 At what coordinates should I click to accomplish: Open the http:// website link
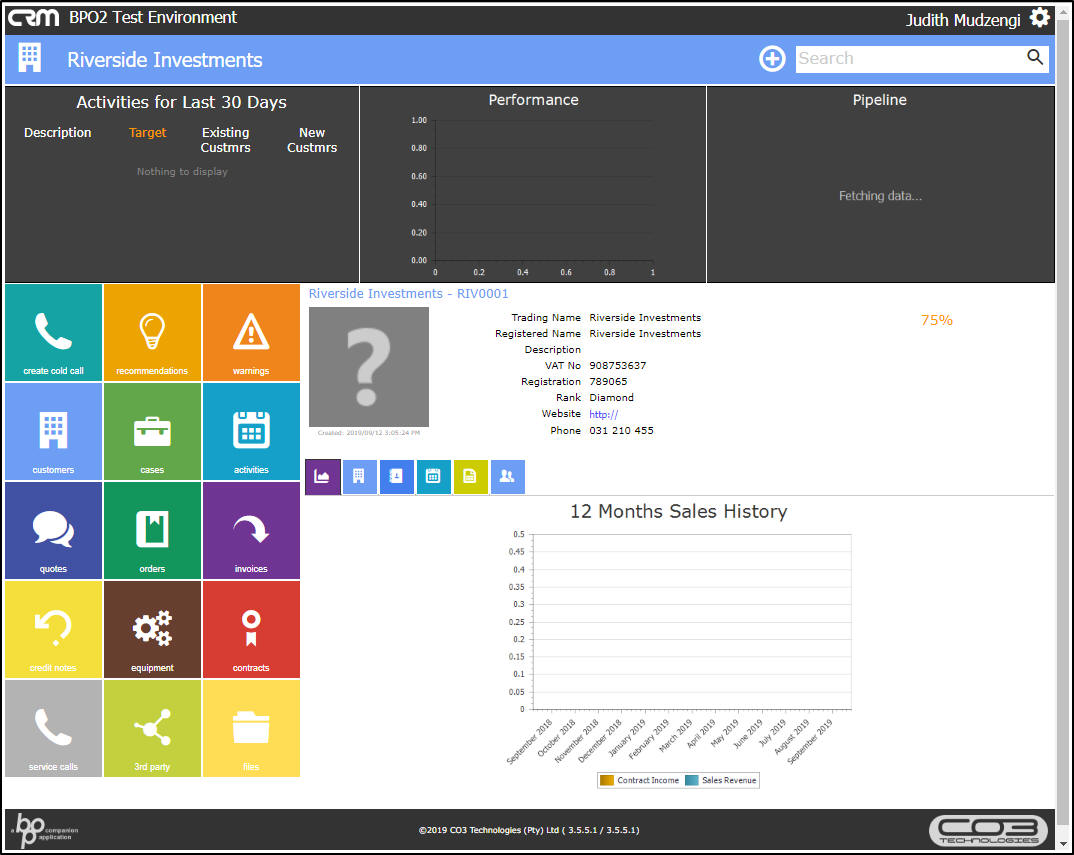pos(603,414)
